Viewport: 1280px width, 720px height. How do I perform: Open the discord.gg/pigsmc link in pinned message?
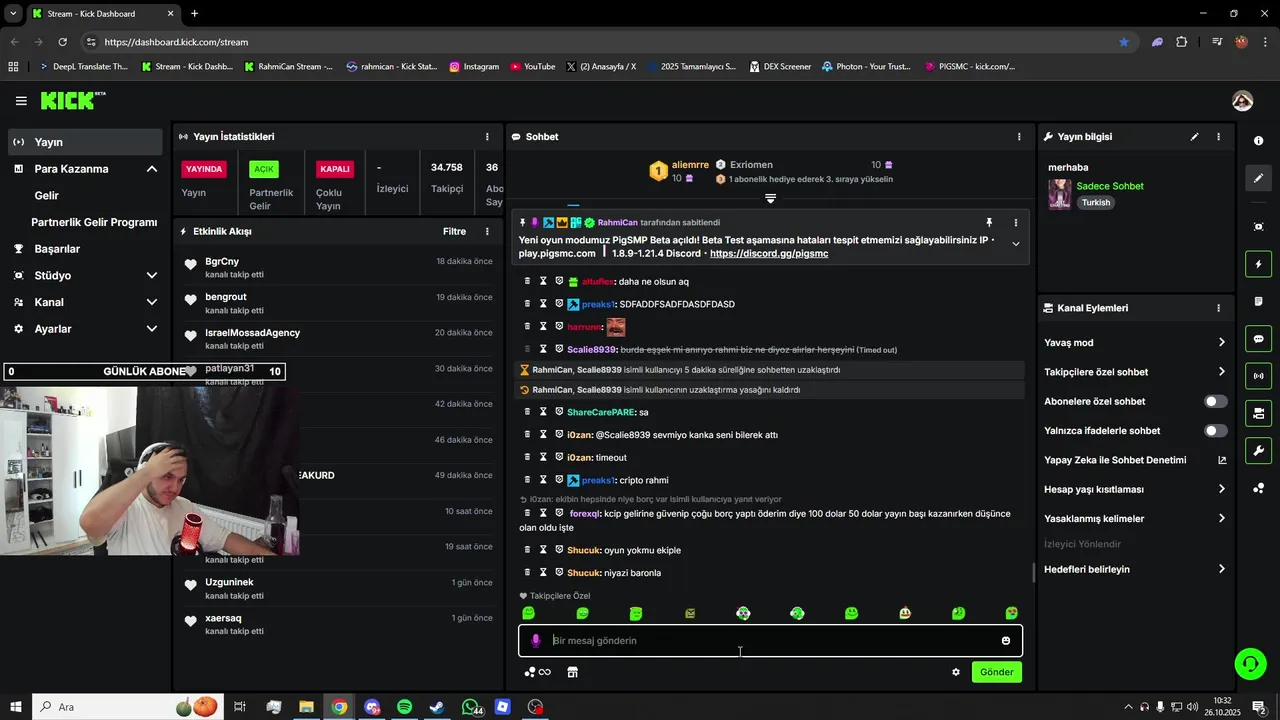coord(769,254)
